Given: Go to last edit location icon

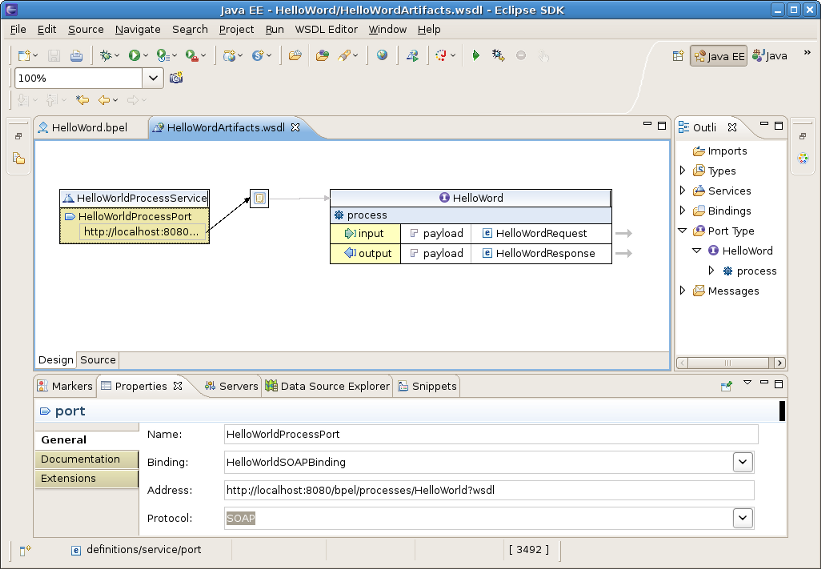Looking at the screenshot, I should coord(82,99).
